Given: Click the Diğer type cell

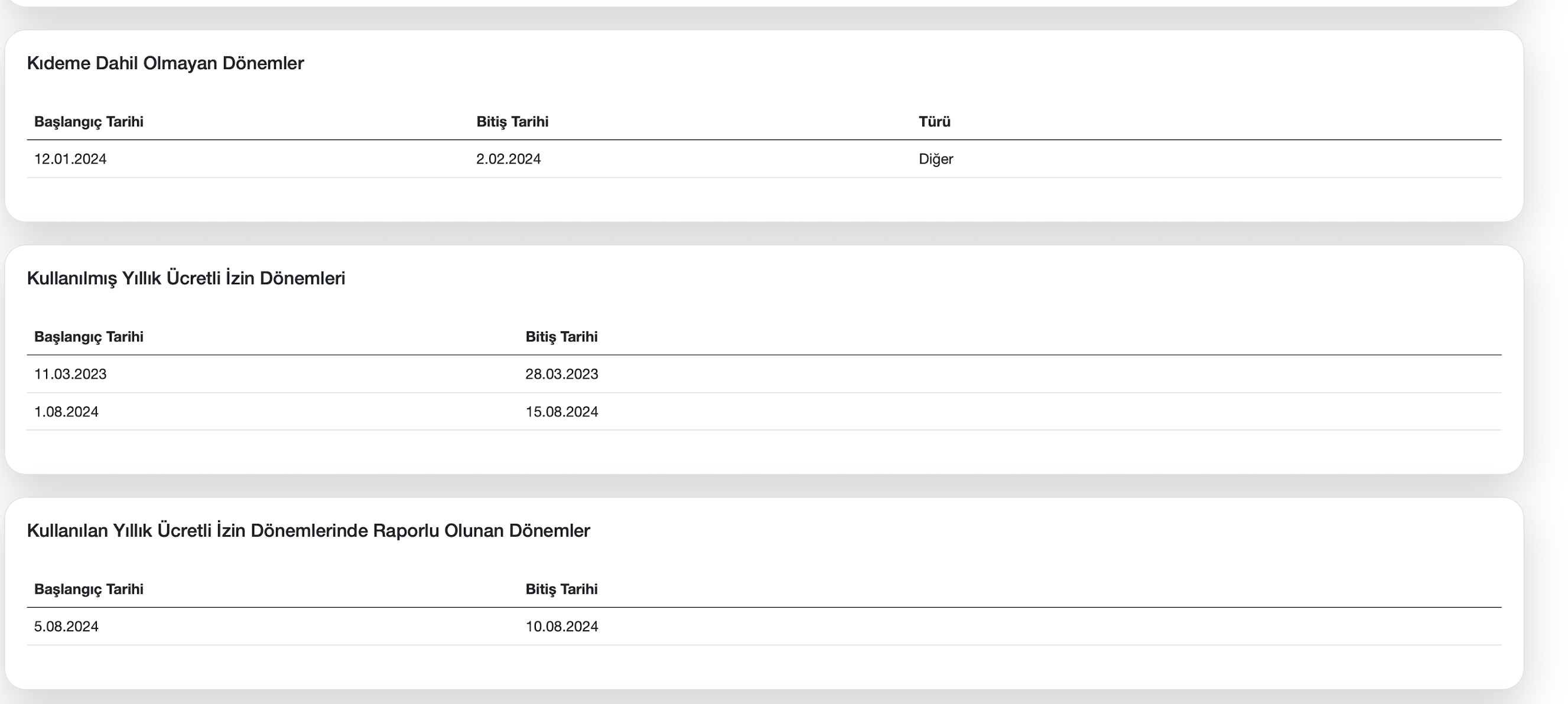Looking at the screenshot, I should coord(936,159).
